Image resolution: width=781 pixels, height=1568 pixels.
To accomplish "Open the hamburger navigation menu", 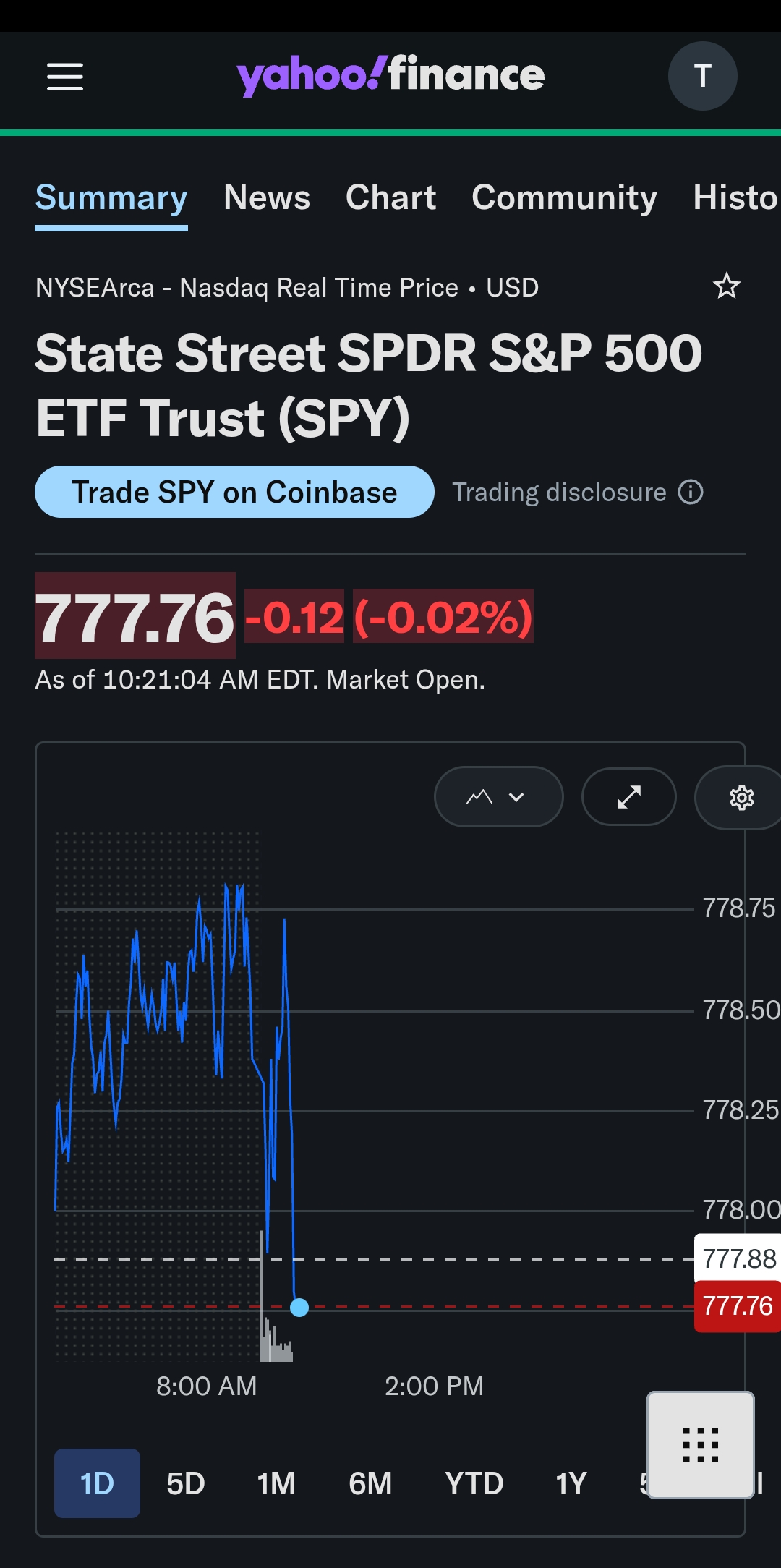I will pyautogui.click(x=65, y=76).
